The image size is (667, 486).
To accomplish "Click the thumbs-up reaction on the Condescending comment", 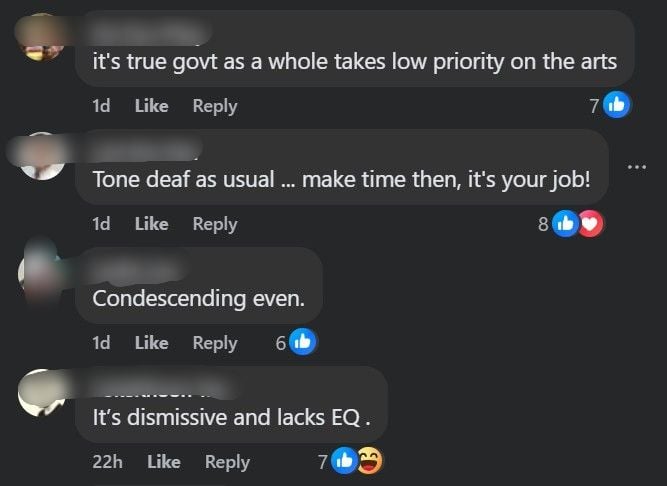I will click(x=302, y=341).
